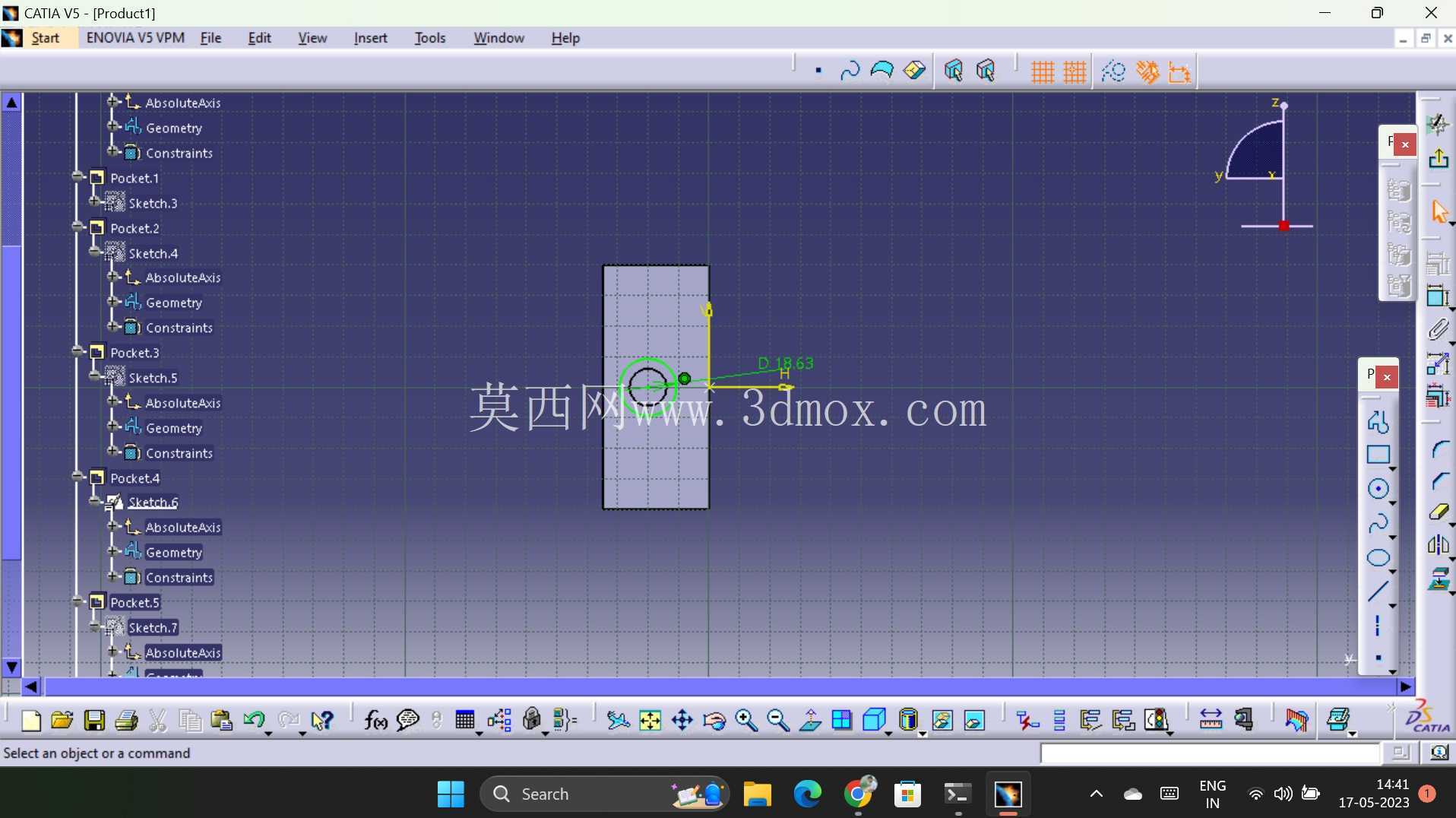
Task: Click the comment speech bubble icon
Action: point(408,720)
